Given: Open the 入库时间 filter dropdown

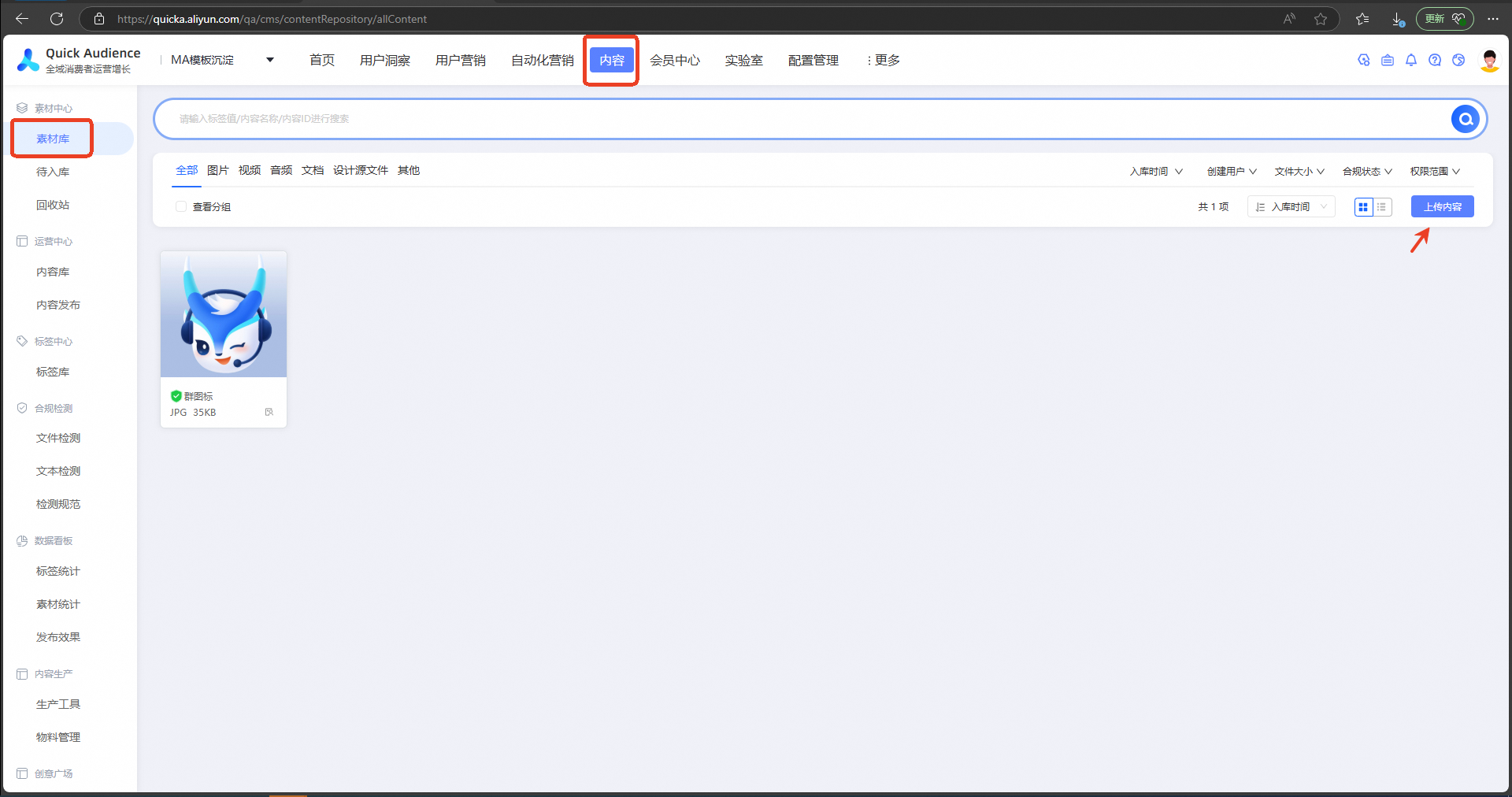Looking at the screenshot, I should [1156, 171].
